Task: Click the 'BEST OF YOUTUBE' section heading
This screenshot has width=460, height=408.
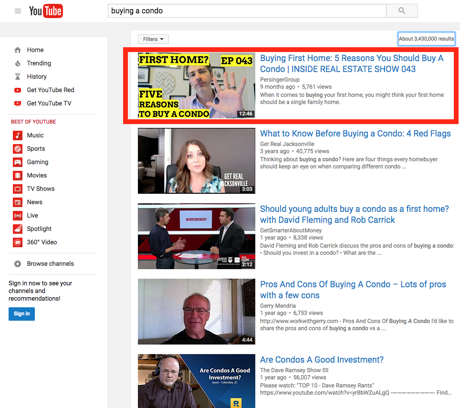Action: 33,122
